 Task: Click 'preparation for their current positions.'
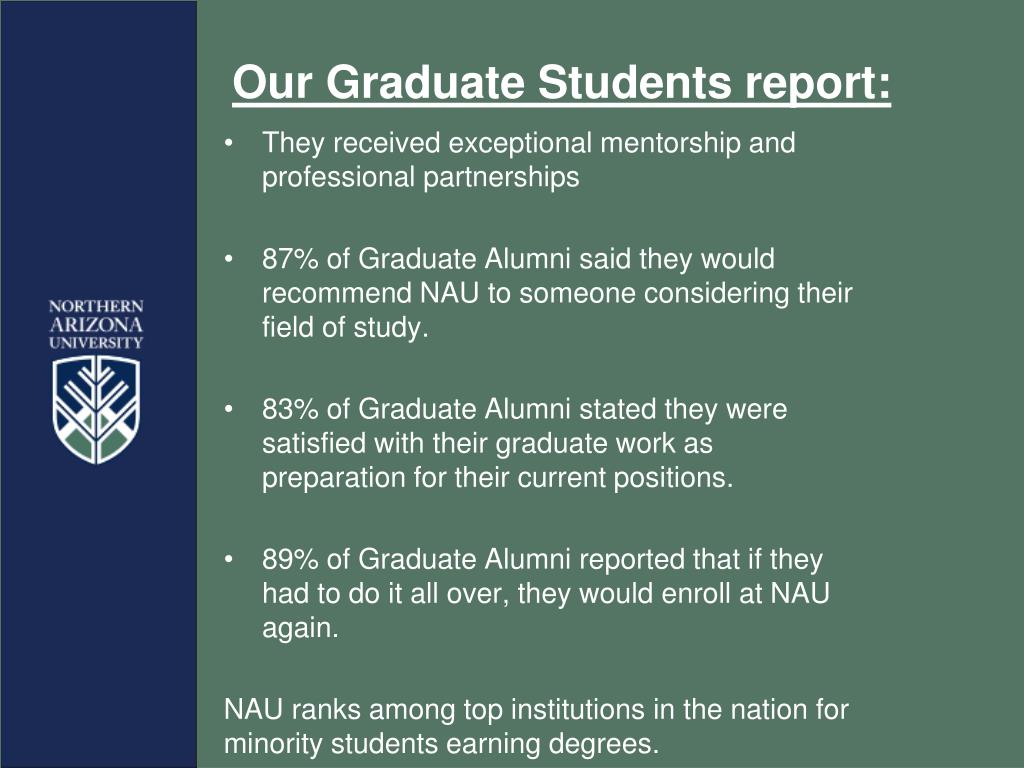point(498,477)
